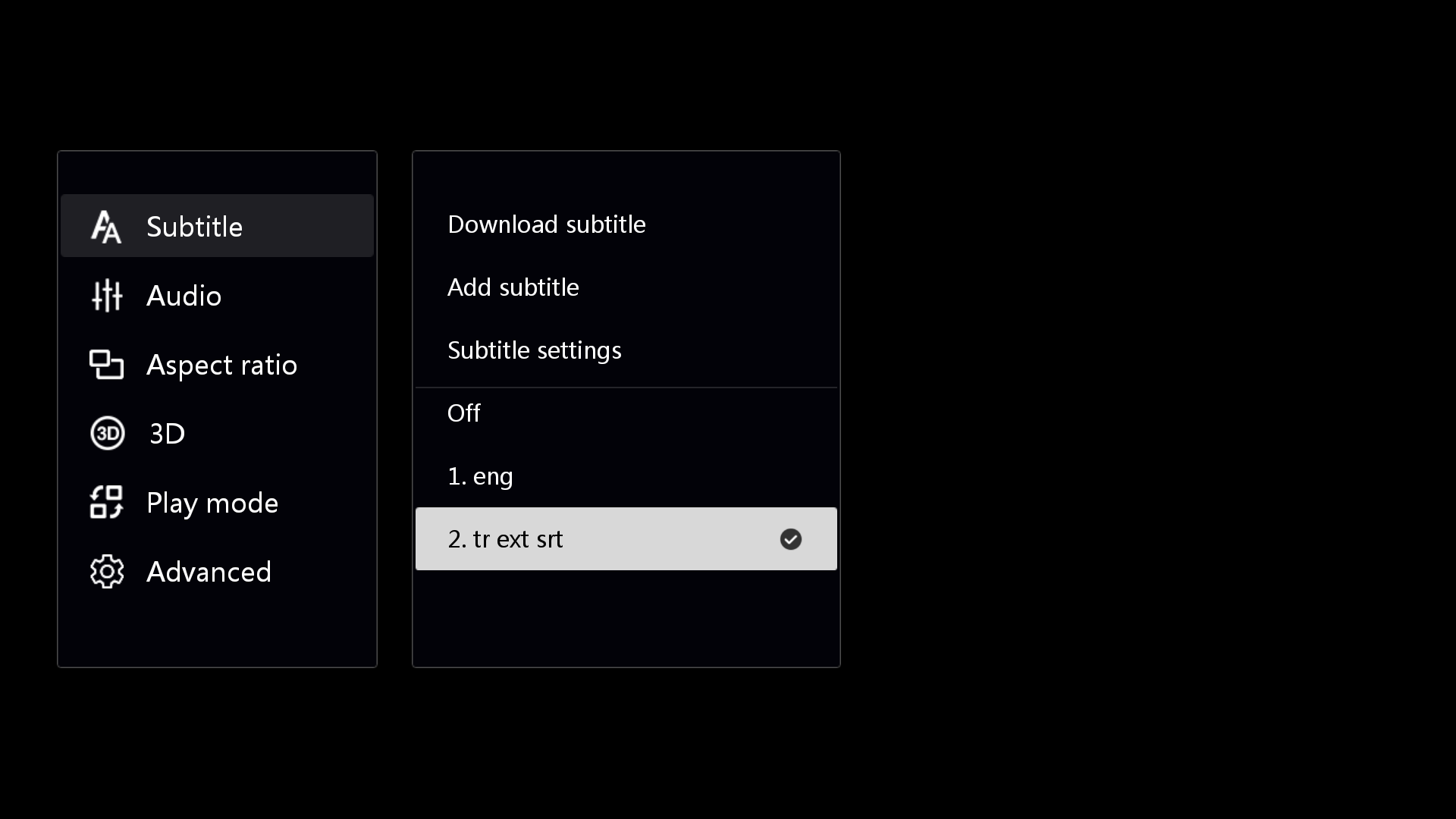Open the Subtitle menu category
The image size is (1456, 819).
(217, 226)
